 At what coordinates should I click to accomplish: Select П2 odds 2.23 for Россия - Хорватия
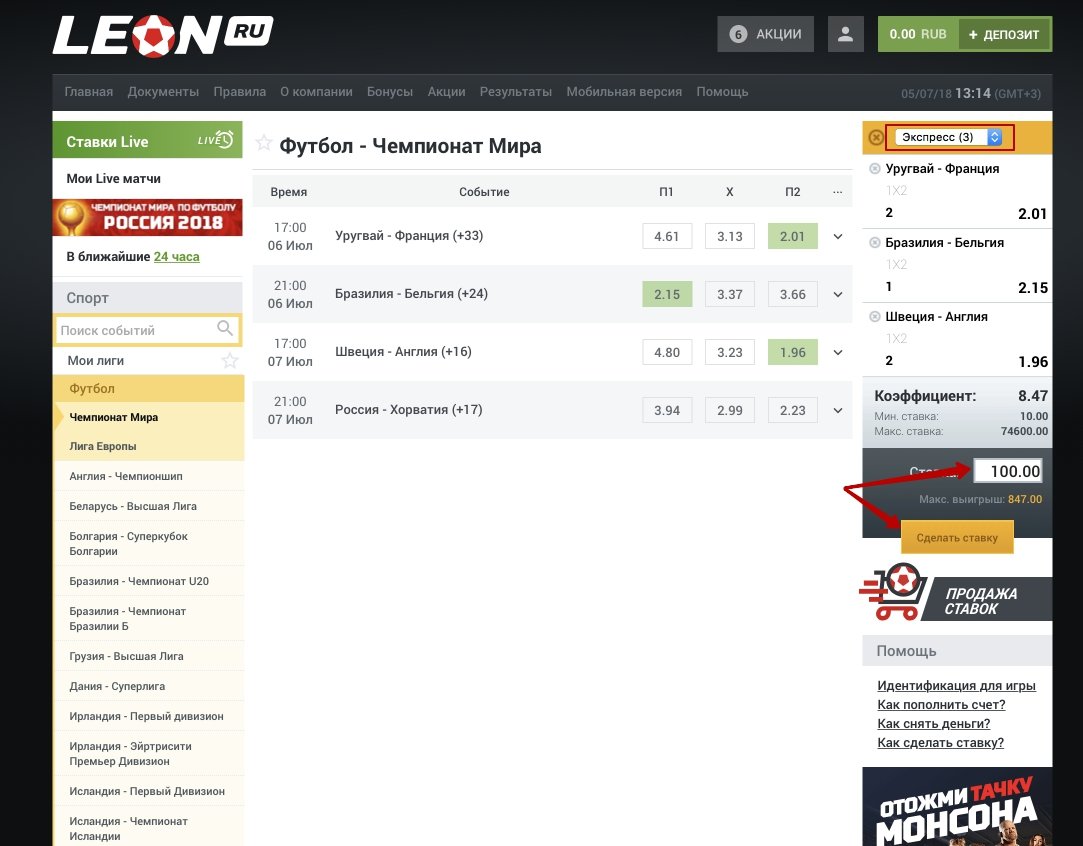[792, 410]
